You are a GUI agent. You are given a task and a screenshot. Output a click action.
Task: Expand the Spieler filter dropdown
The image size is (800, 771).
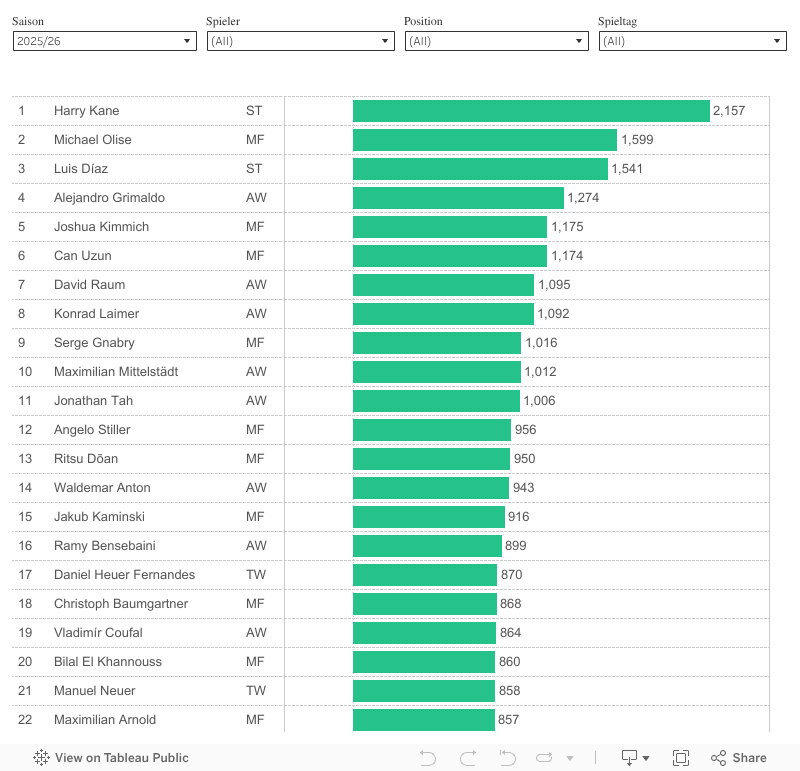click(x=300, y=41)
